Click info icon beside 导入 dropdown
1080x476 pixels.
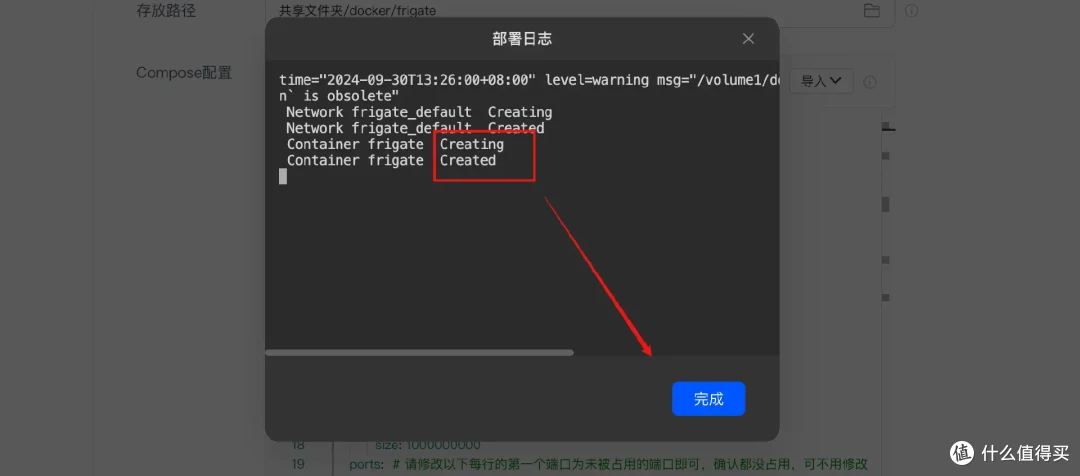click(870, 82)
